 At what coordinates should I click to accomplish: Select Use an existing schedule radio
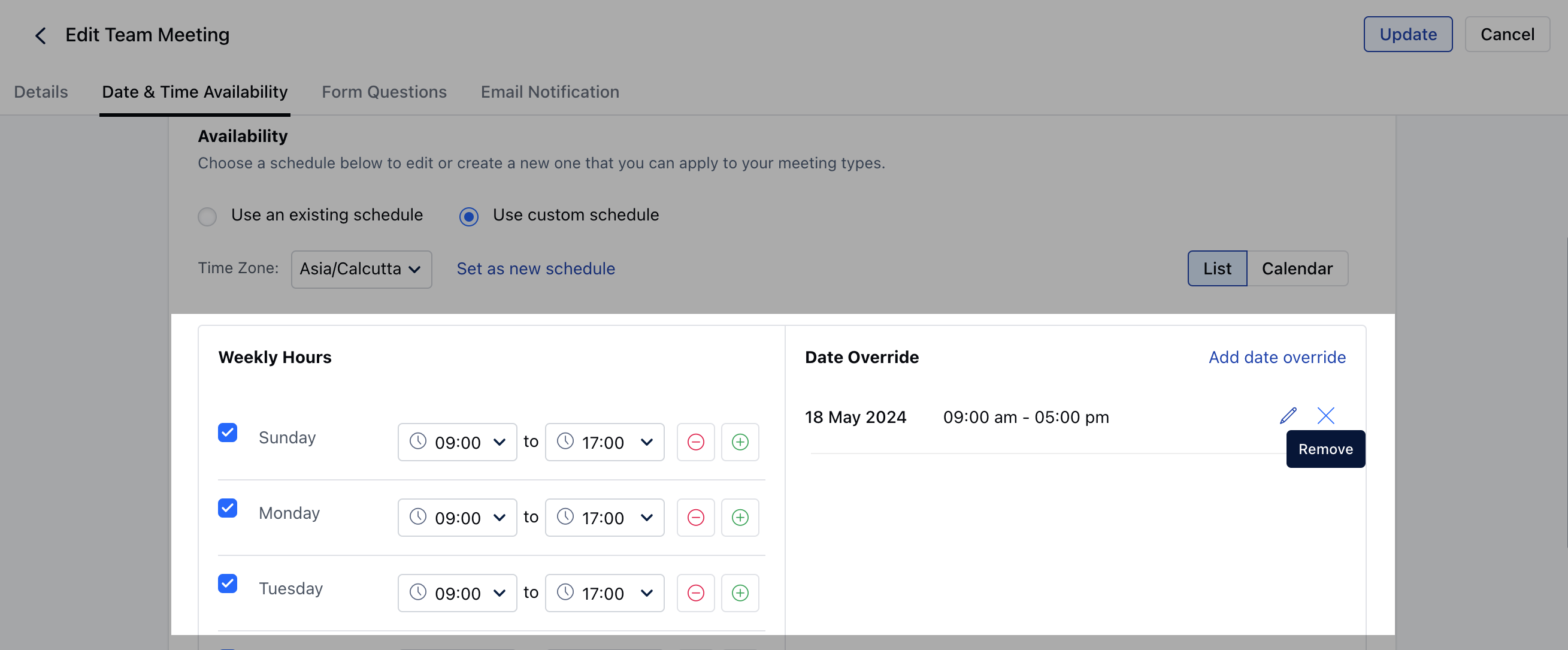207,217
